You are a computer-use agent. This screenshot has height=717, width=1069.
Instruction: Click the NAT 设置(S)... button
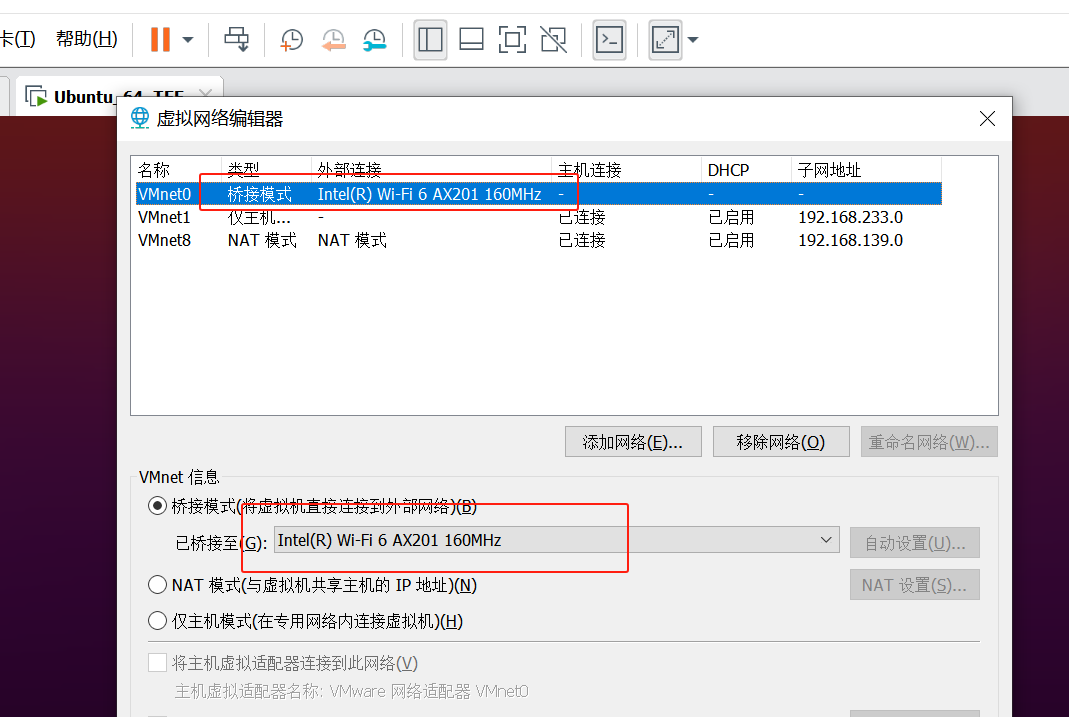coord(915,585)
